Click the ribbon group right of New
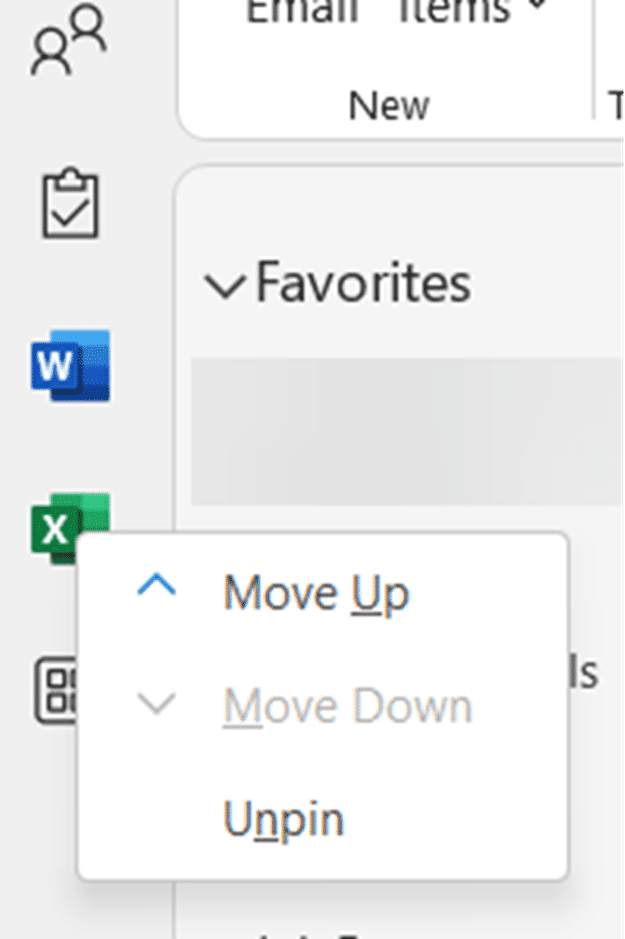This screenshot has height=939, width=625. 613,104
